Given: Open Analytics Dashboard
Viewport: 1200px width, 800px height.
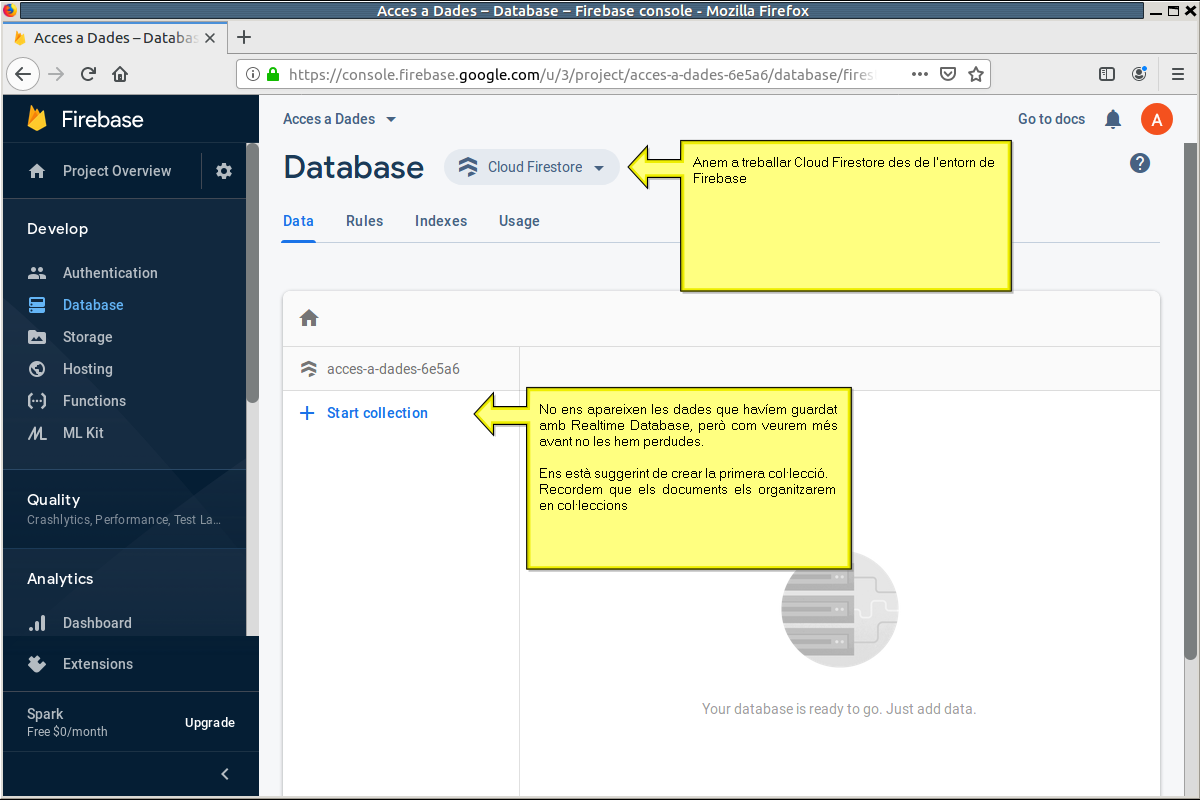Looking at the screenshot, I should coord(97,623).
